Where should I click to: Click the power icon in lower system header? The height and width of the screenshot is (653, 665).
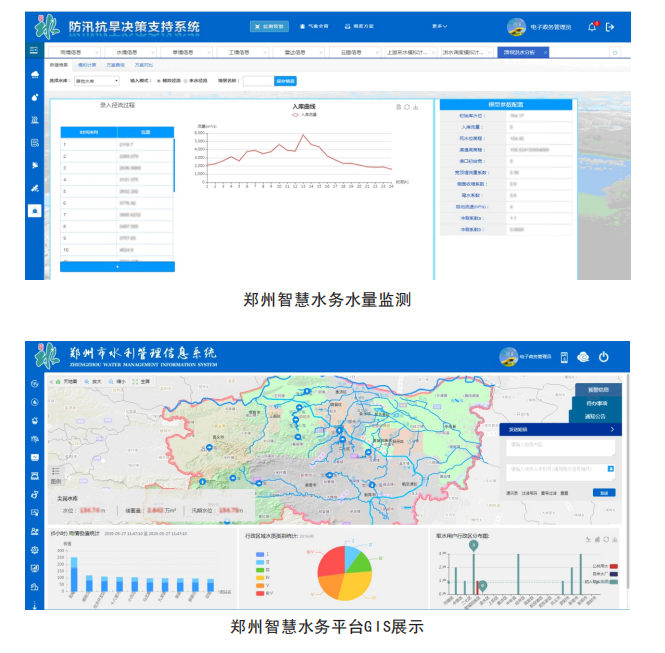click(604, 357)
